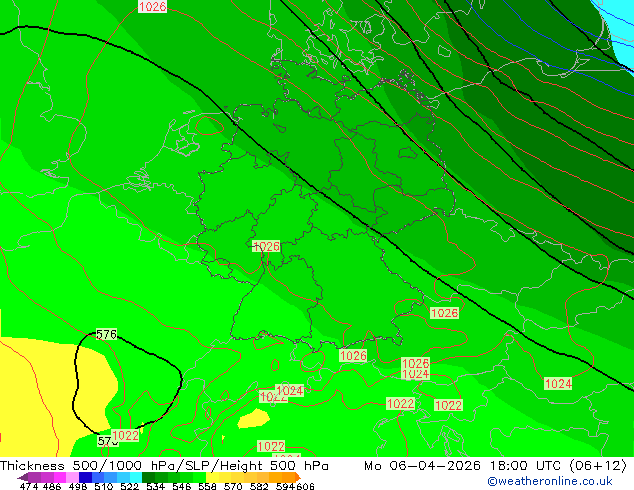Click the small isolated yellow thickness patch
The width and height of the screenshot is (634, 490).
tap(254, 419)
